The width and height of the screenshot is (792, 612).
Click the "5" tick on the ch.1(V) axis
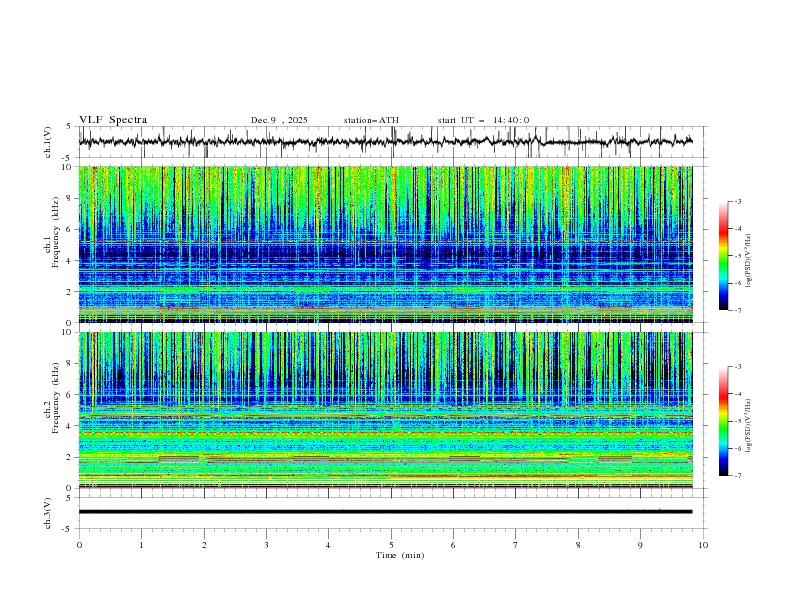click(x=69, y=127)
